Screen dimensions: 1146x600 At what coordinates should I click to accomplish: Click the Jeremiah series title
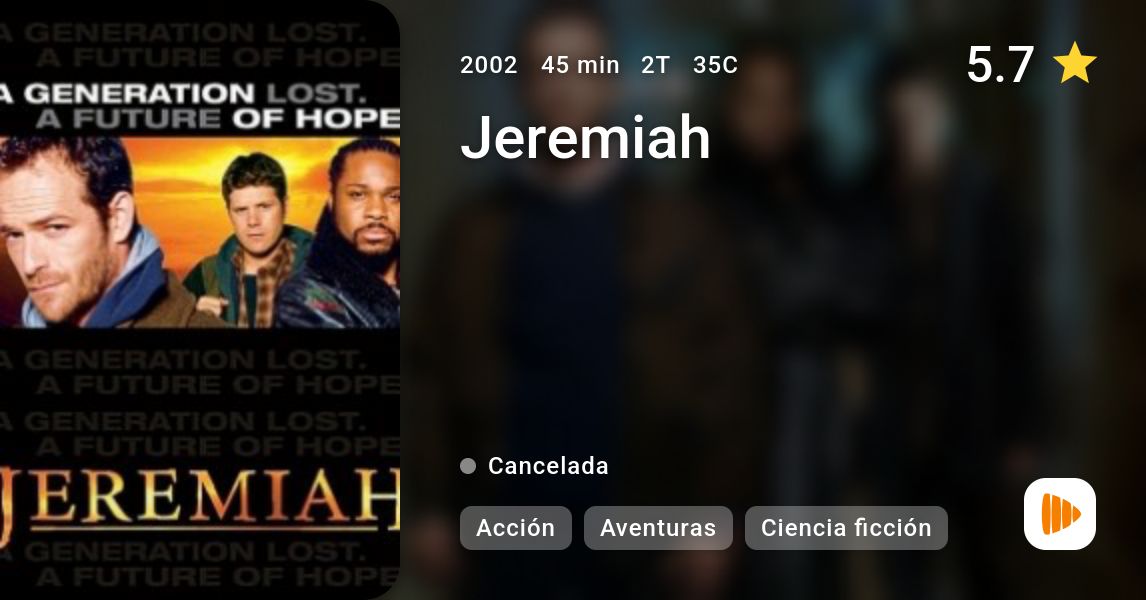pos(585,137)
